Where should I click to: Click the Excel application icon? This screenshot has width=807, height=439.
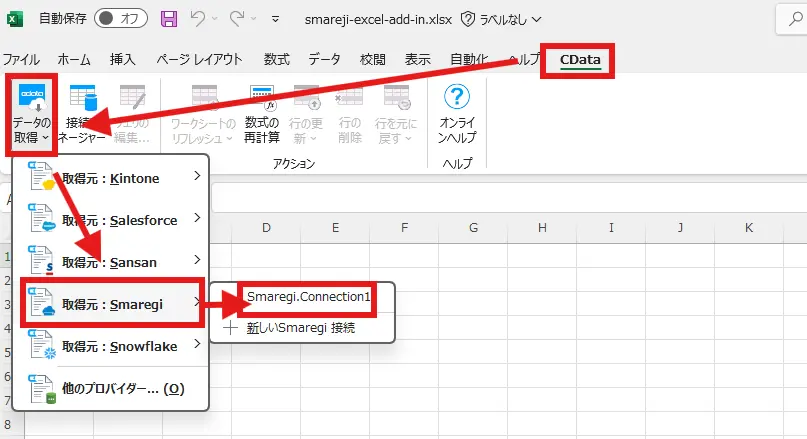[14, 19]
